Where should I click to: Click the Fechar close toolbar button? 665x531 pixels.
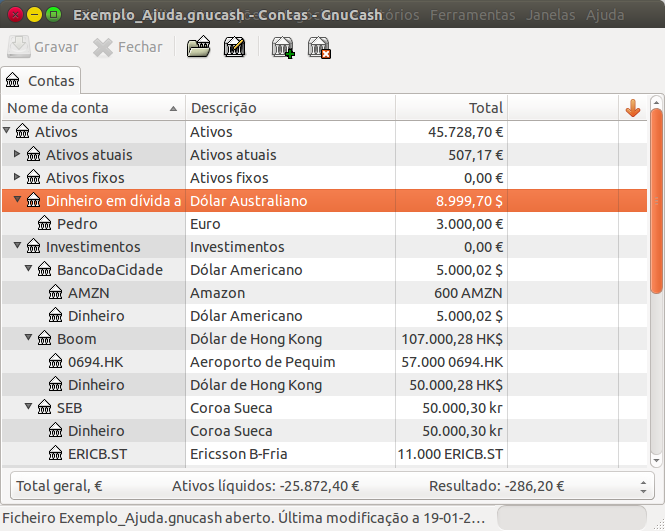(x=128, y=47)
